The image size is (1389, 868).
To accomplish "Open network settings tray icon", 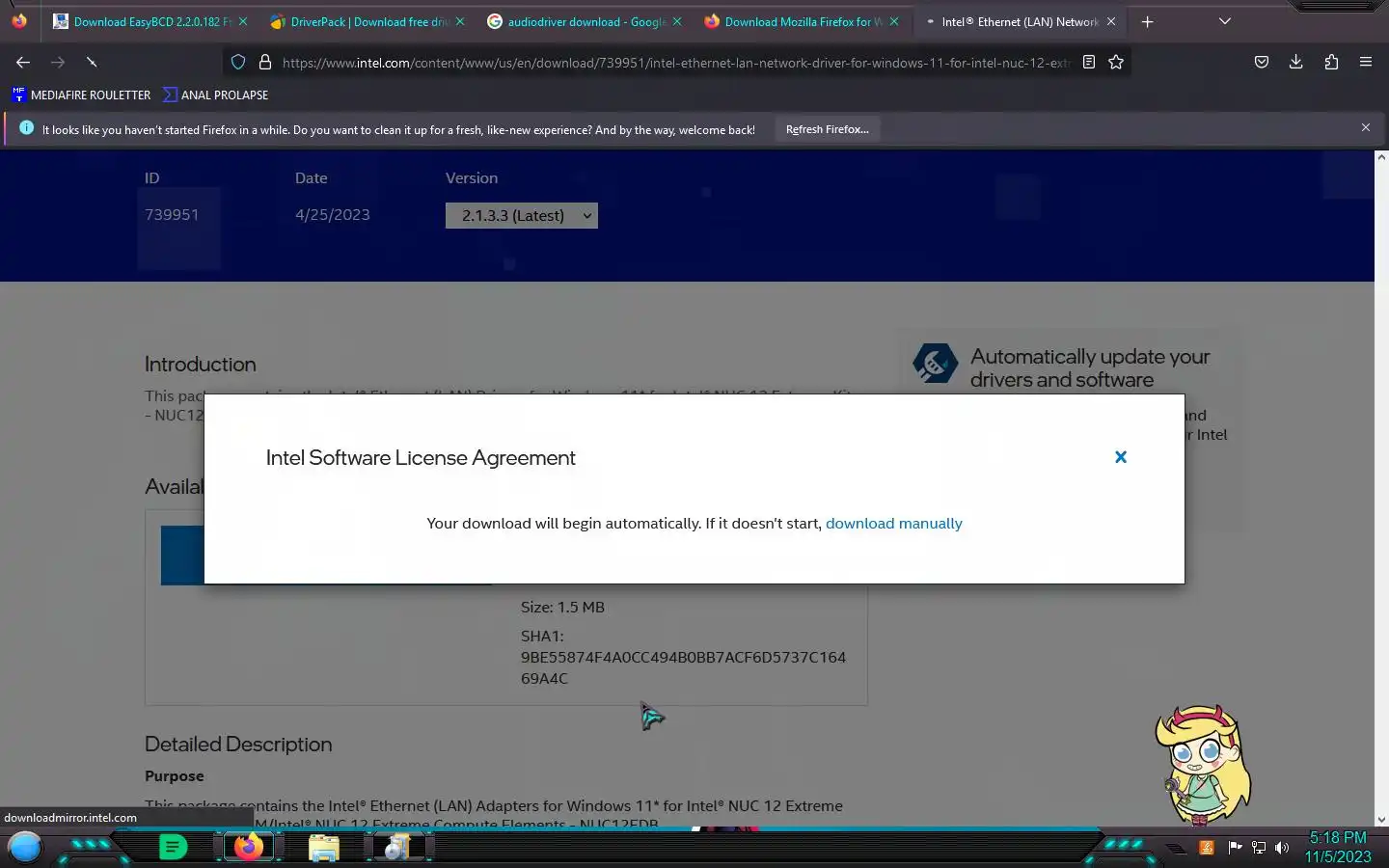I will tap(1258, 848).
